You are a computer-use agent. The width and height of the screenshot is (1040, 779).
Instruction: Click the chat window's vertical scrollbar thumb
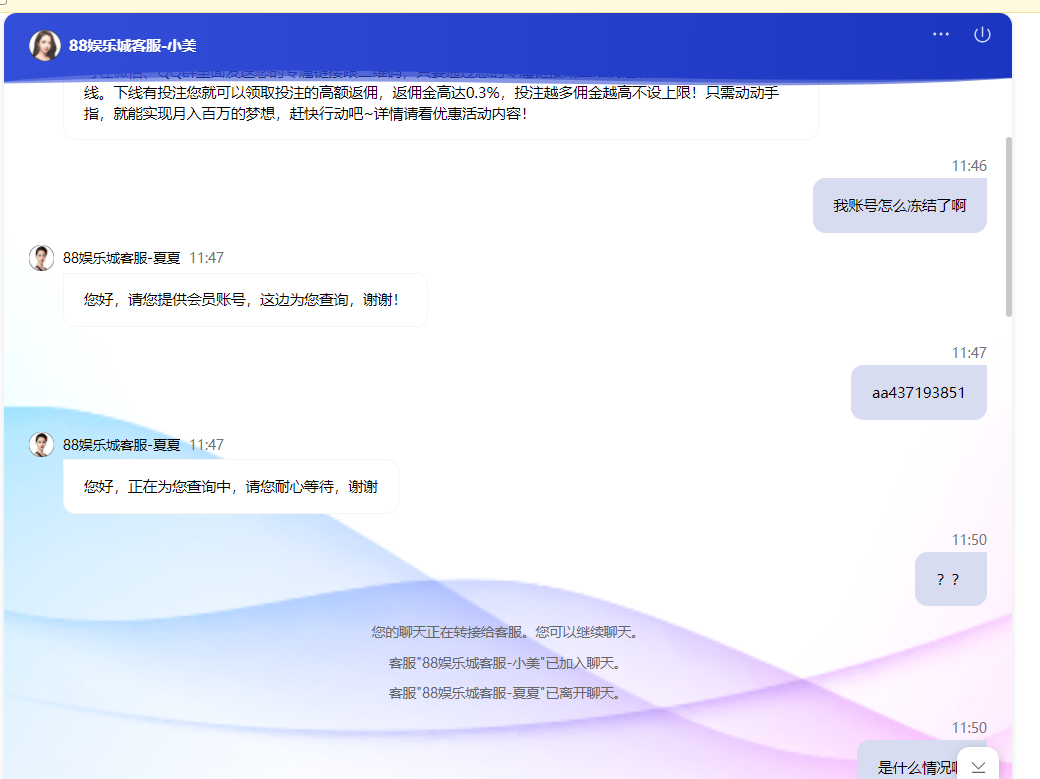pos(1008,226)
